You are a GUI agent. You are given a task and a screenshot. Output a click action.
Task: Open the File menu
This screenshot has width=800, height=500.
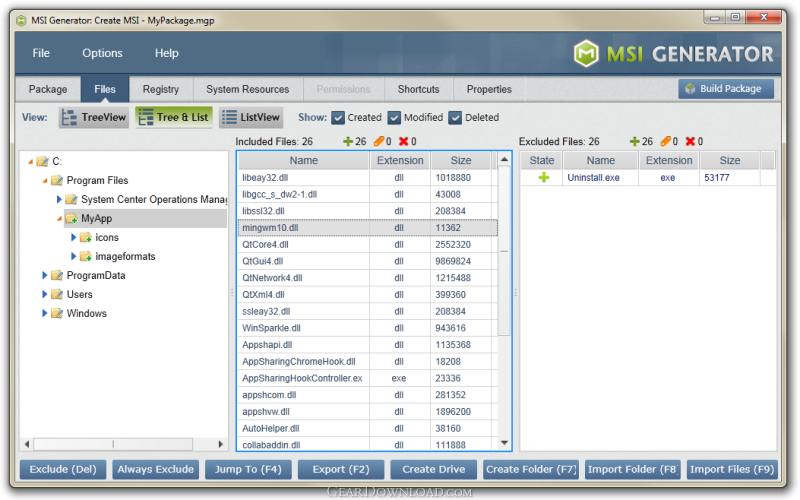(x=41, y=53)
